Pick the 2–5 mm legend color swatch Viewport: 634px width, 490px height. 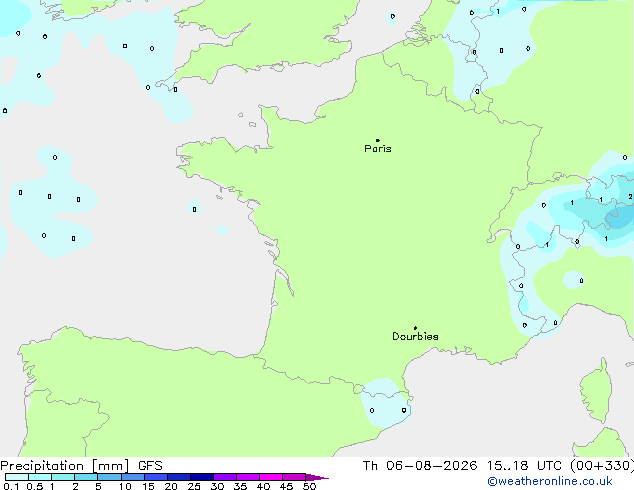tap(86, 477)
